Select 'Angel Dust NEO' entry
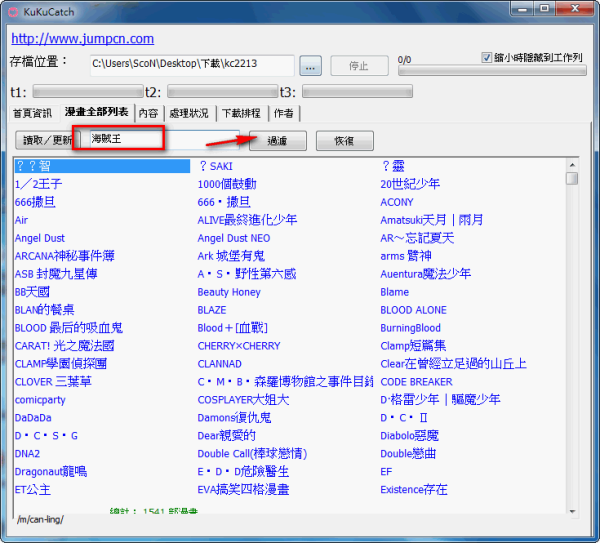The height and width of the screenshot is (543, 600). (234, 238)
